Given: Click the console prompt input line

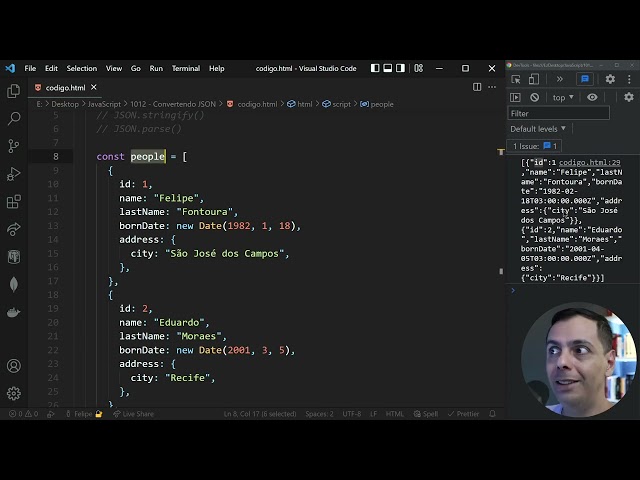Looking at the screenshot, I should pyautogui.click(x=571, y=291).
